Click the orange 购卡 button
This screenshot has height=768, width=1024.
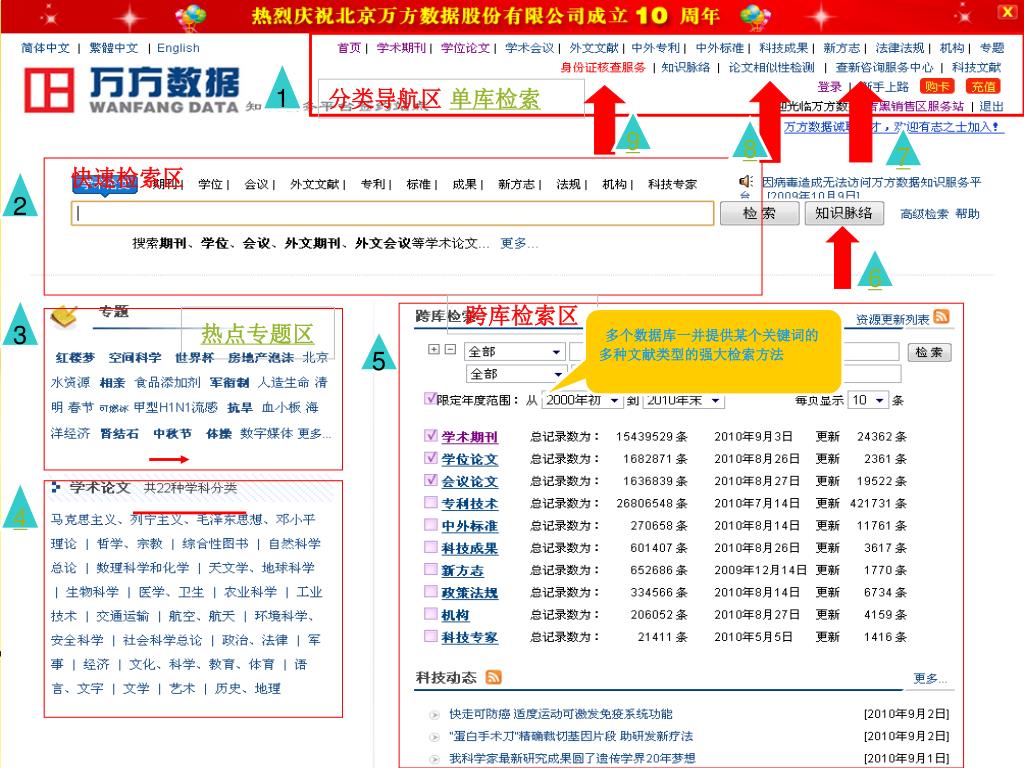coord(936,86)
